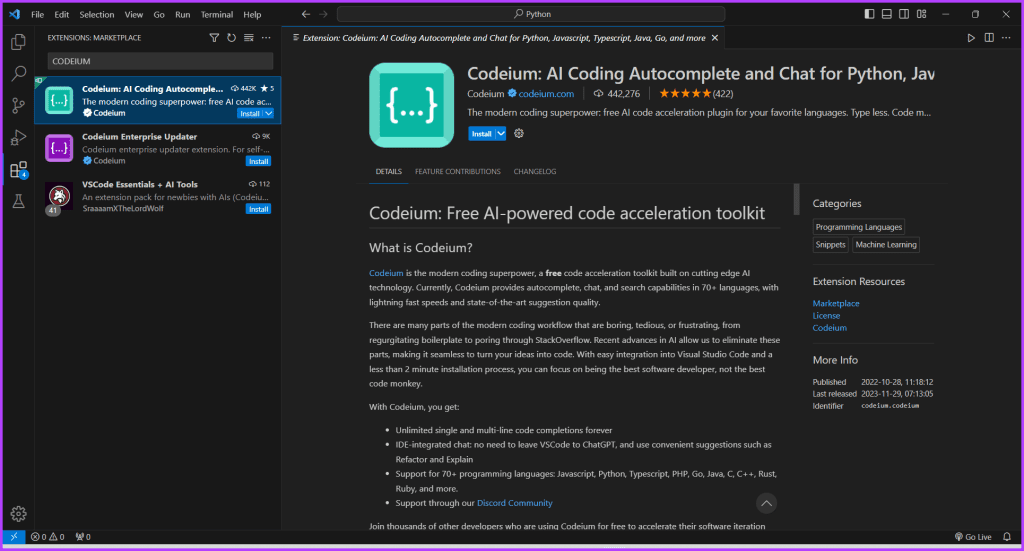Toggle the primary side bar layout icon
Image resolution: width=1024 pixels, height=551 pixels.
pos(869,14)
